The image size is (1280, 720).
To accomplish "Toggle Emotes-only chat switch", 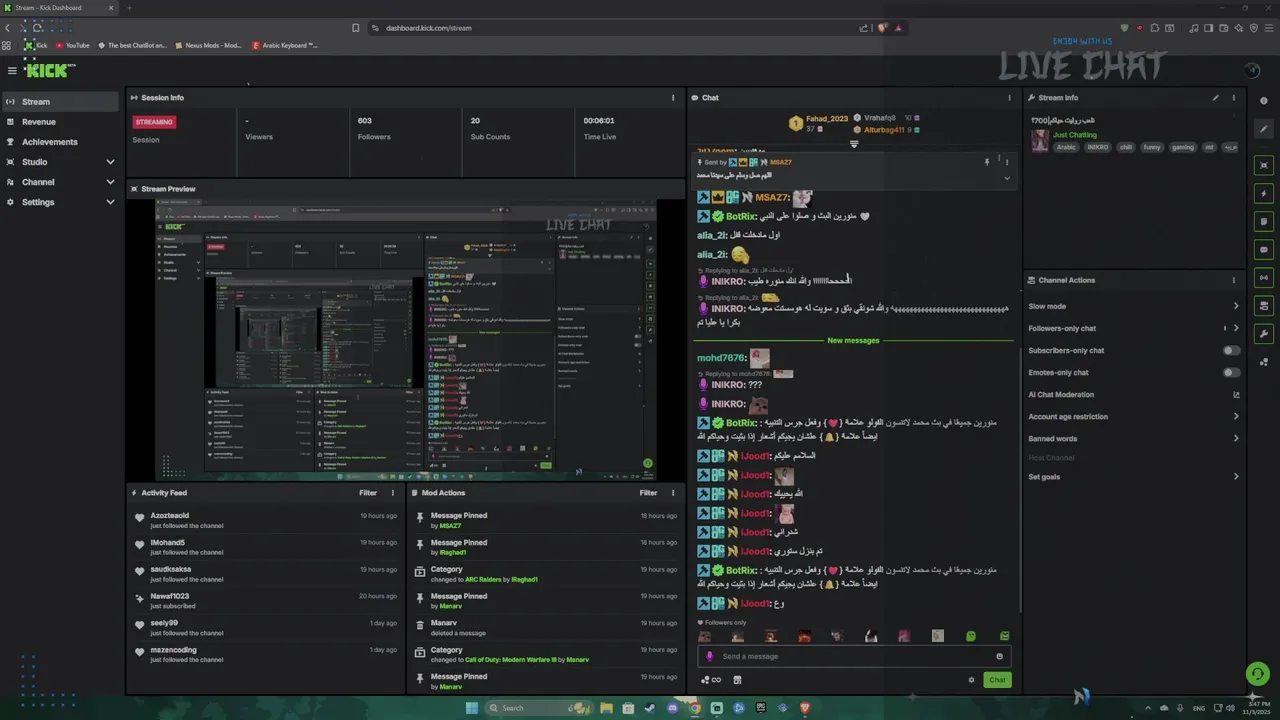I will point(1232,373).
